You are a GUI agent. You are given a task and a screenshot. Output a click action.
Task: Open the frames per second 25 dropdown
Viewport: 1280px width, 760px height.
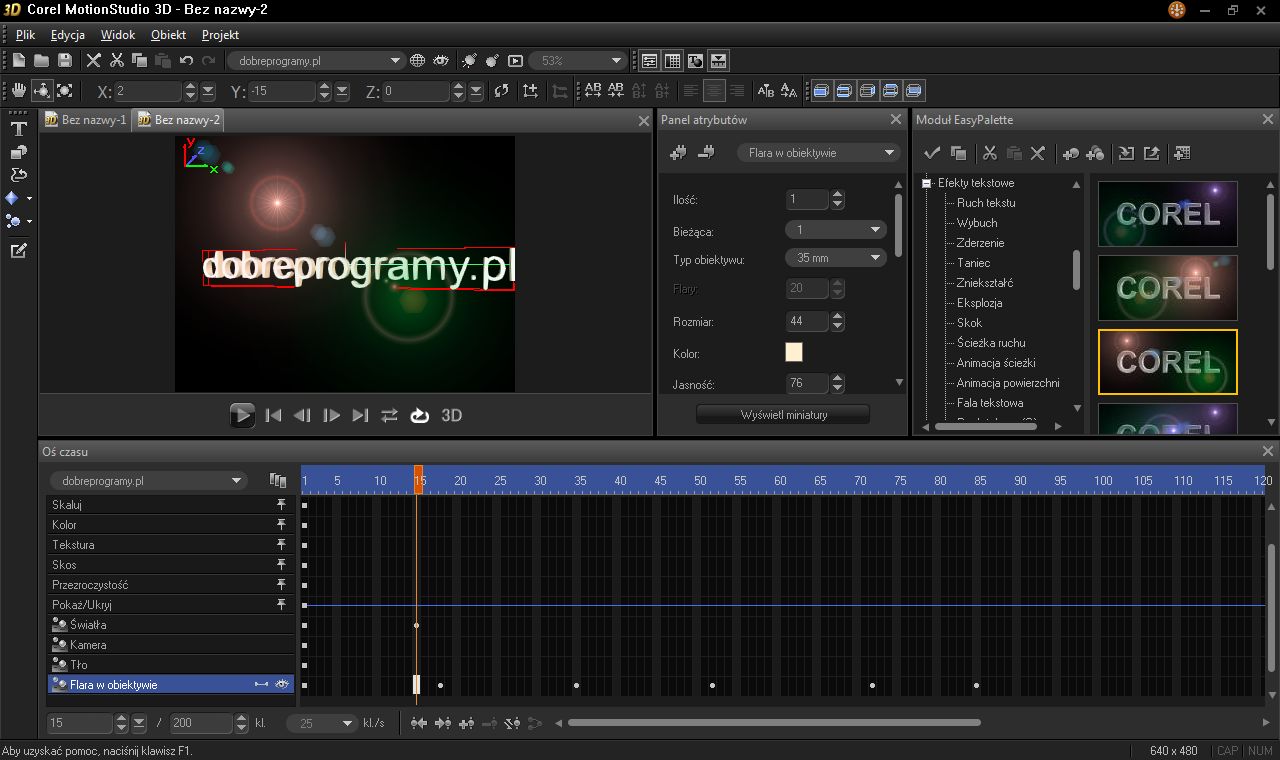pyautogui.click(x=322, y=723)
